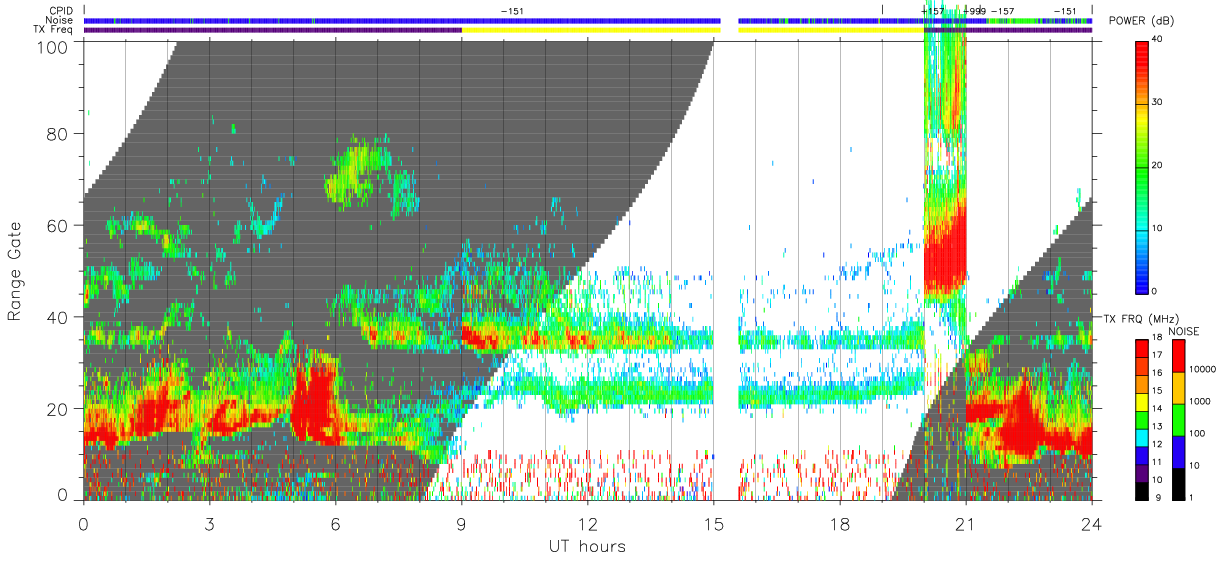The width and height of the screenshot is (1228, 567).
Task: Click the 'CPID' row label
Action: 61,11
